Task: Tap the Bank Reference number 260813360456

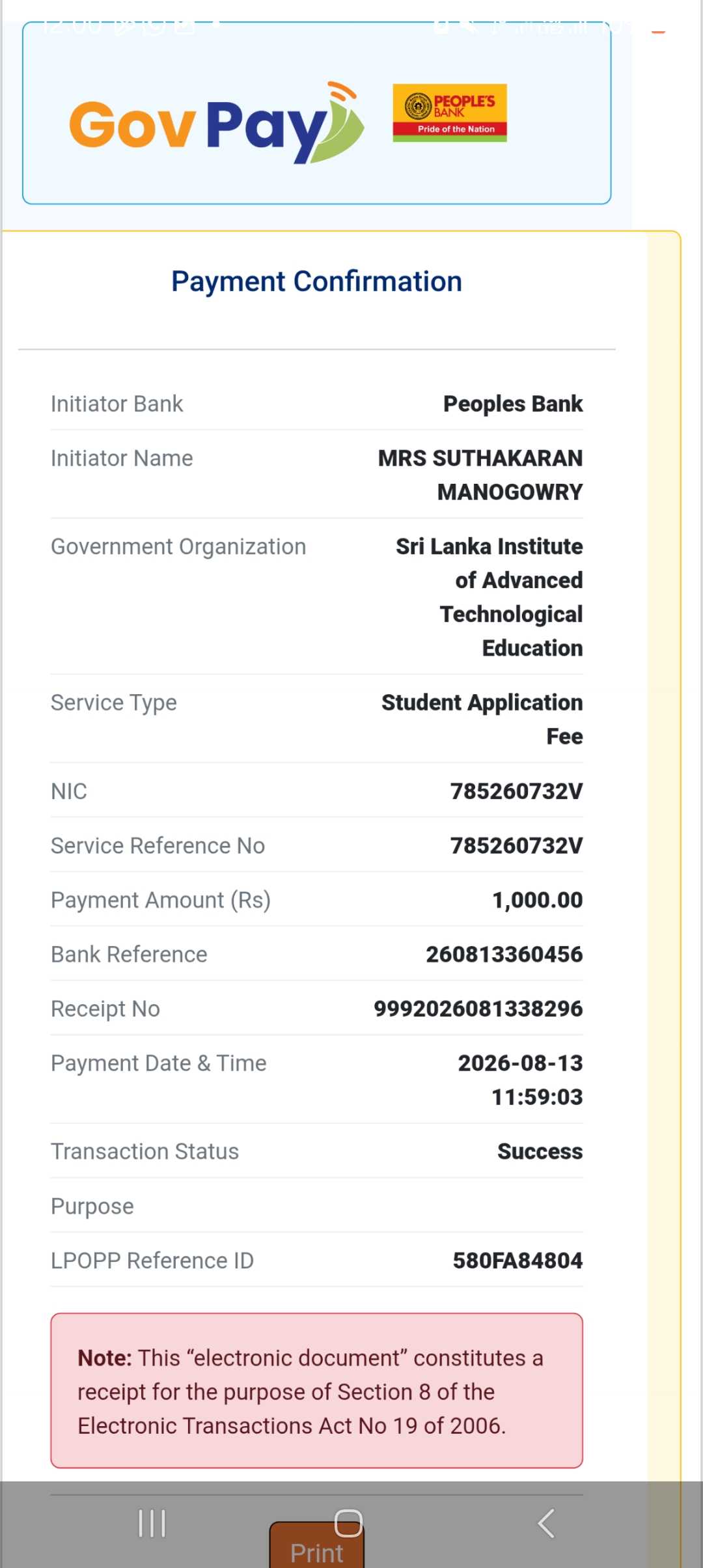Action: 504,954
